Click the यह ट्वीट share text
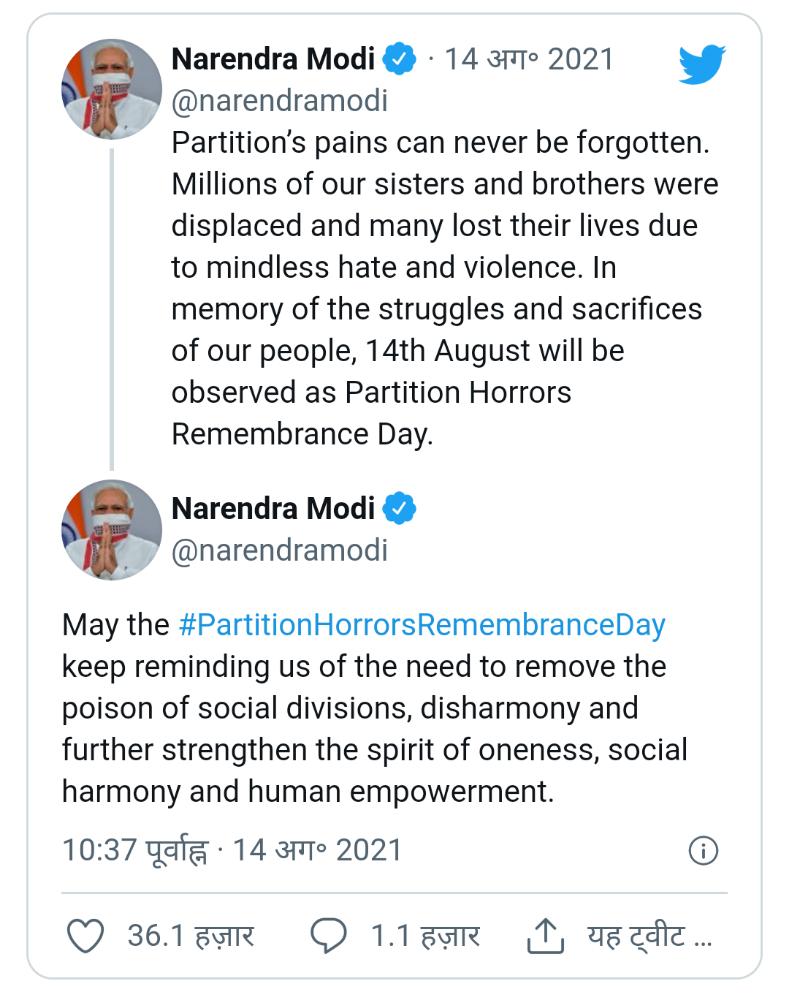Image resolution: width=789 pixels, height=1000 pixels. (x=648, y=937)
